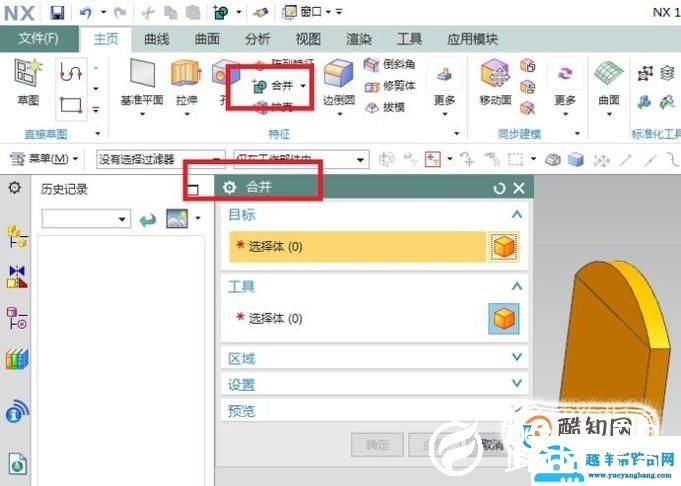The width and height of the screenshot is (681, 486).
Task: Expand the 特征 group arrow
Action: point(456,133)
